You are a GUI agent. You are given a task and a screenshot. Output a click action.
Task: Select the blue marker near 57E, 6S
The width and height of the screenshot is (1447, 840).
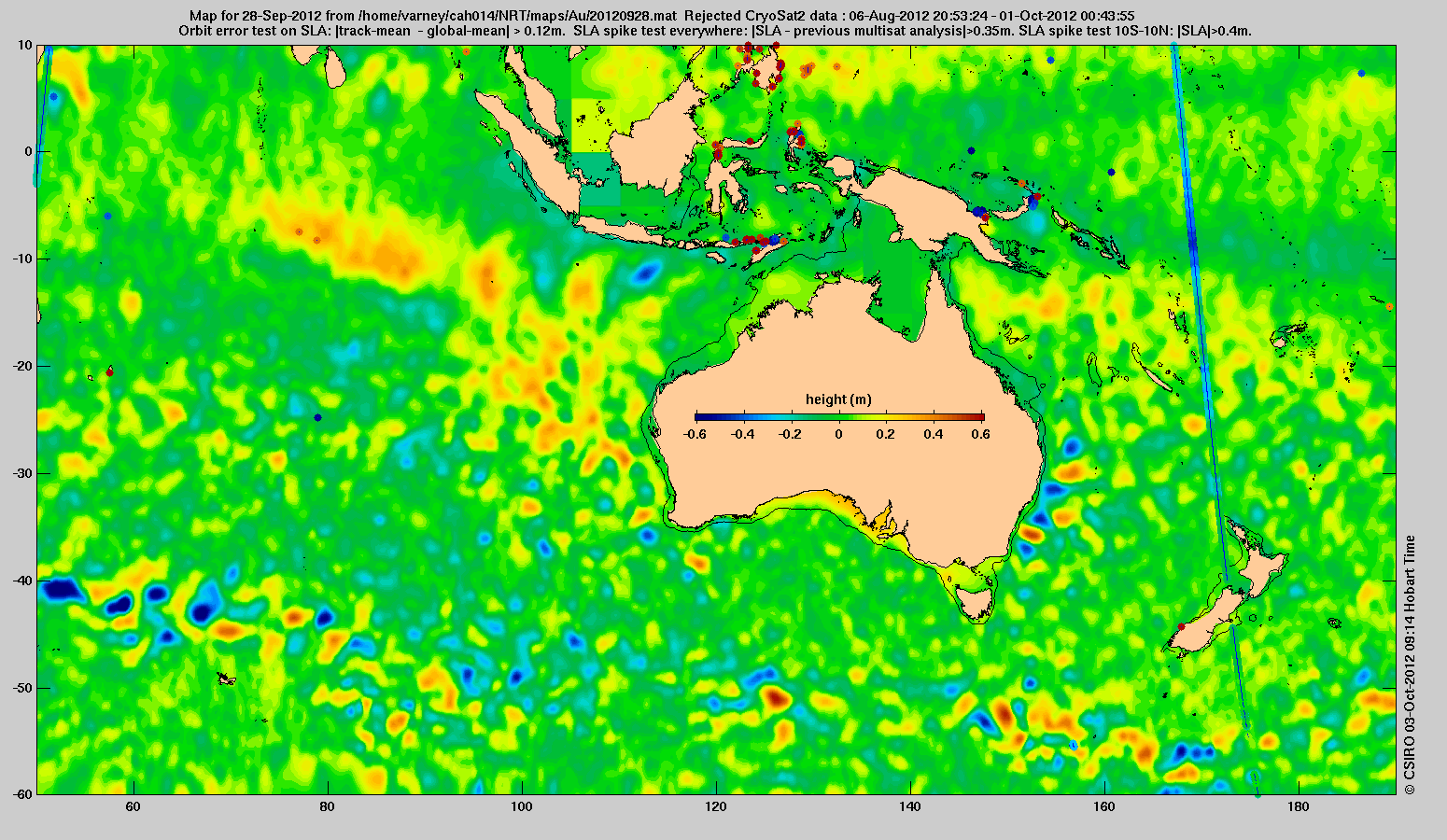point(107,216)
